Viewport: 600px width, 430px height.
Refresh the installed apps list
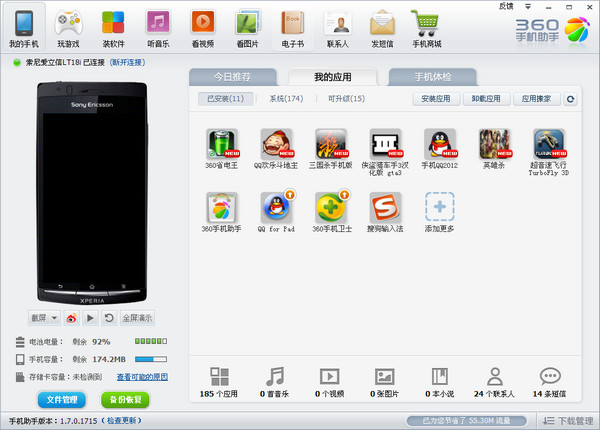point(571,99)
